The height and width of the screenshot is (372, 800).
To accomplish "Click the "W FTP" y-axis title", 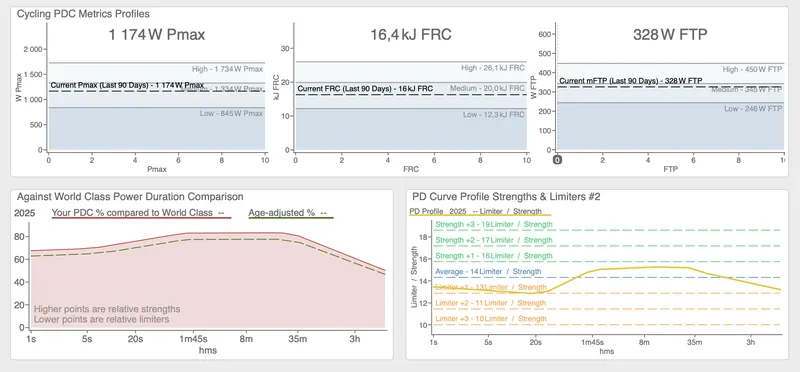I will (534, 87).
